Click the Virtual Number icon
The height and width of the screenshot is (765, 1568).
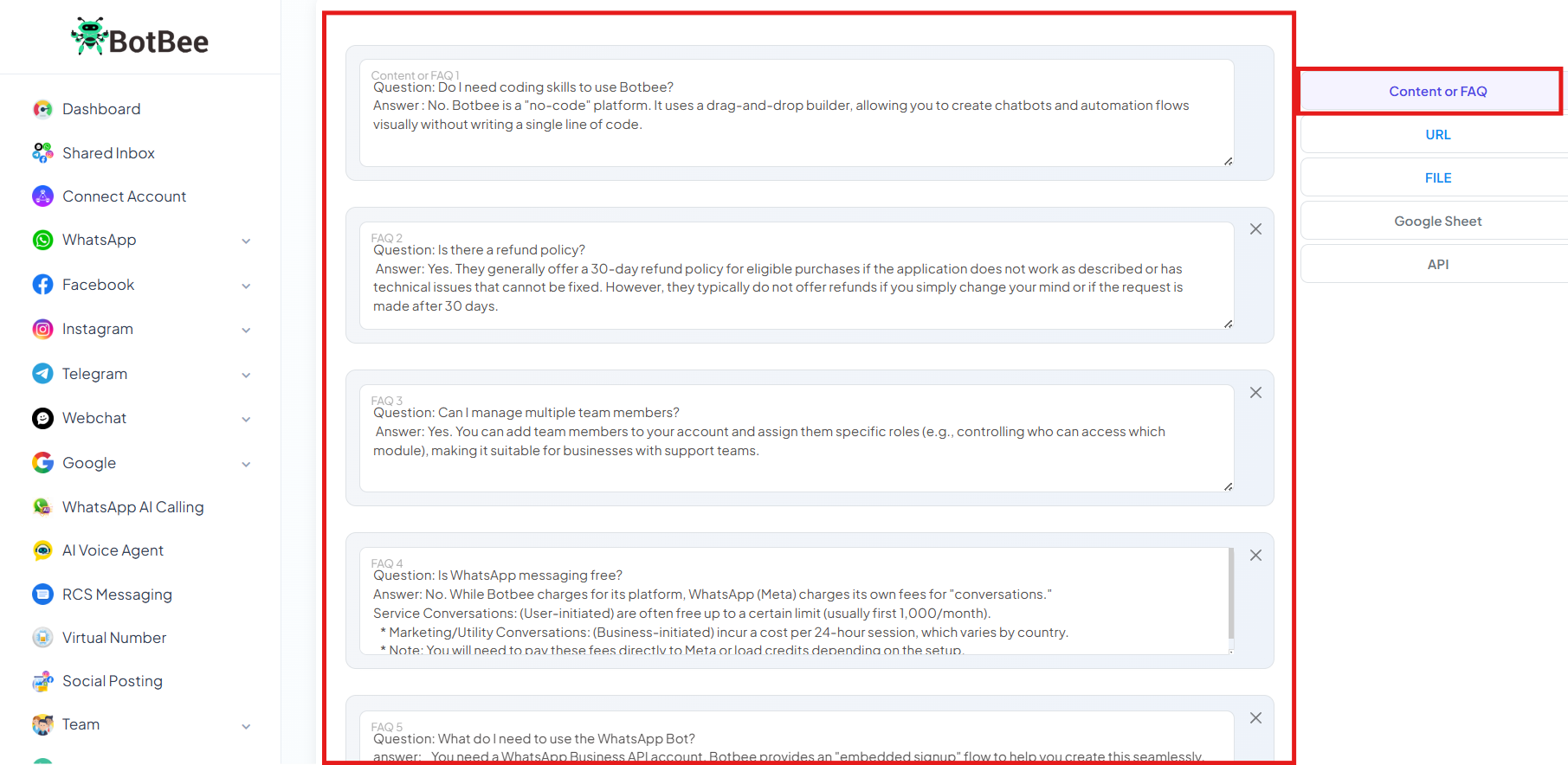[x=42, y=638]
